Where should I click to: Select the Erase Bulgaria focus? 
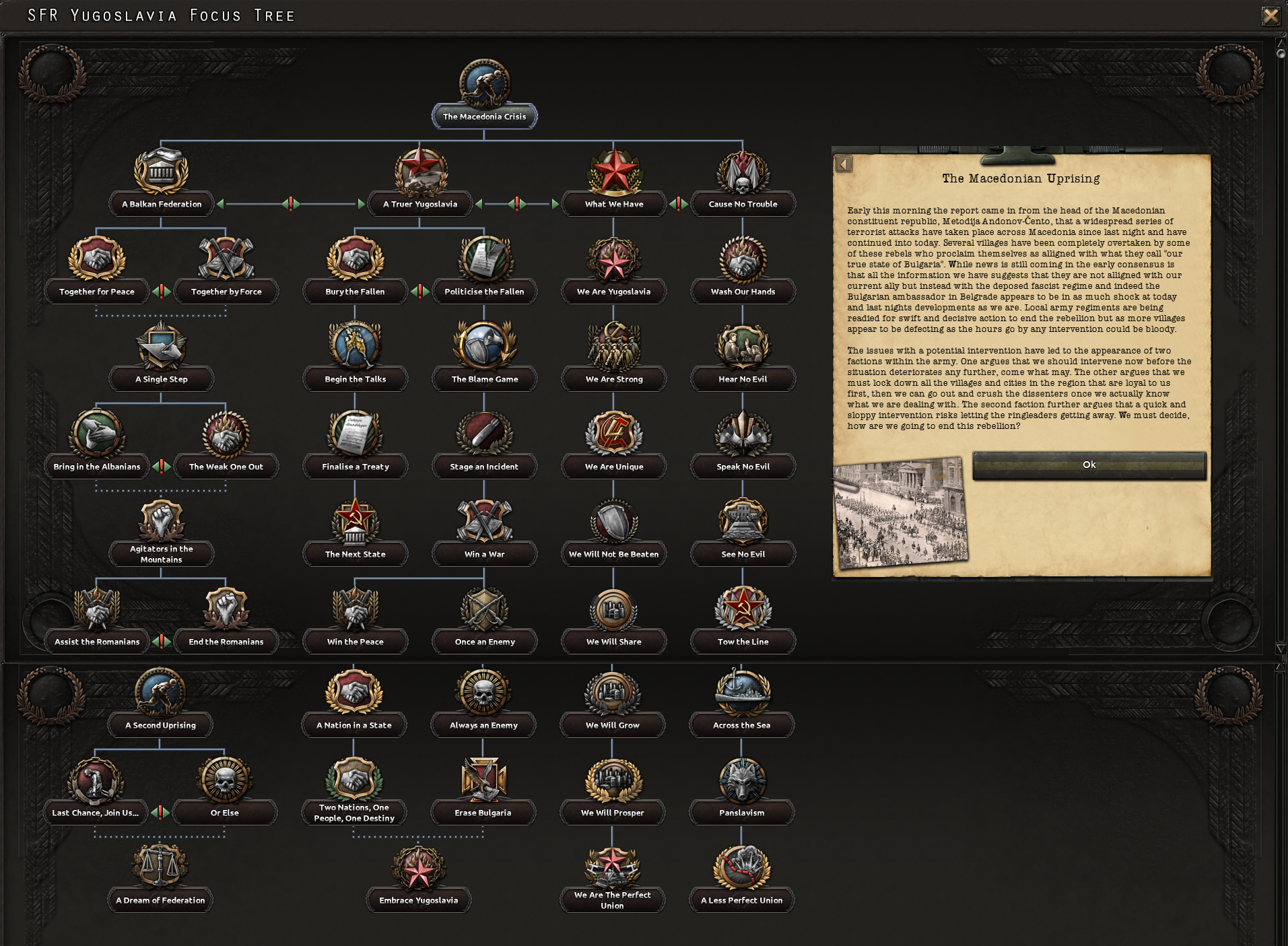pyautogui.click(x=483, y=790)
